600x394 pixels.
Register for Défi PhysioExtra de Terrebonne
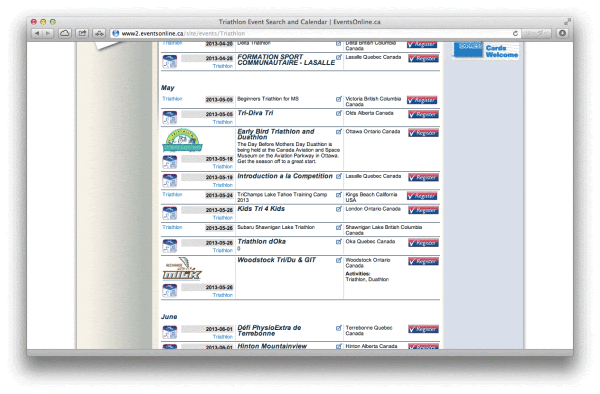[x=423, y=329]
